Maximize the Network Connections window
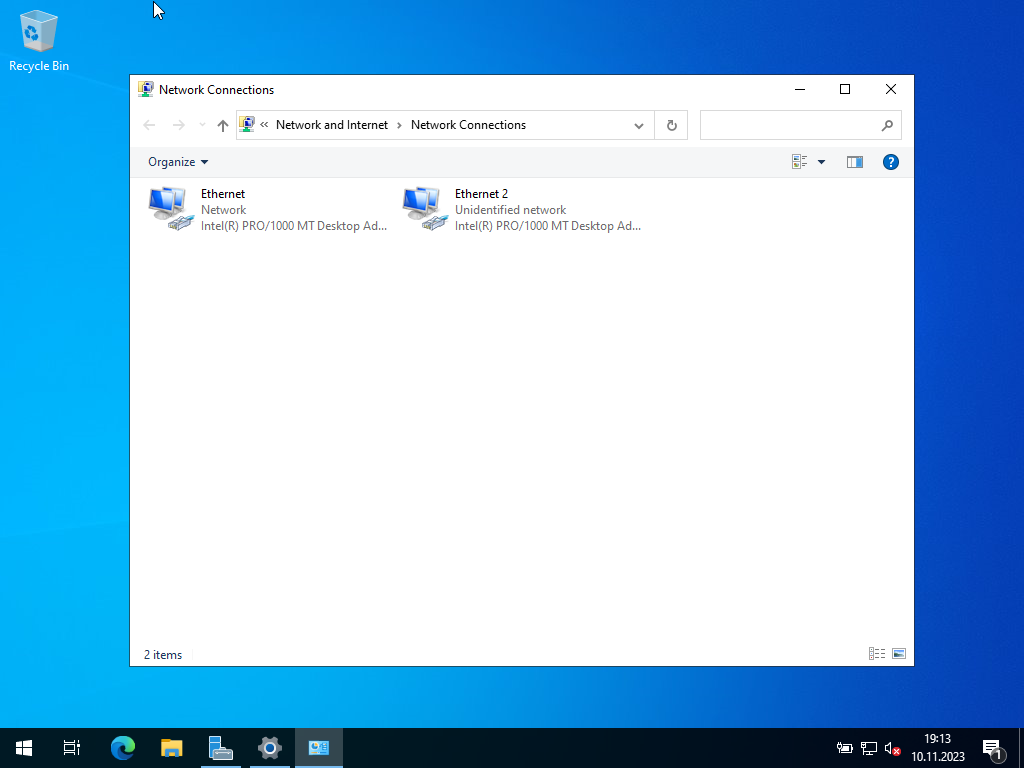The height and width of the screenshot is (768, 1024). point(845,89)
